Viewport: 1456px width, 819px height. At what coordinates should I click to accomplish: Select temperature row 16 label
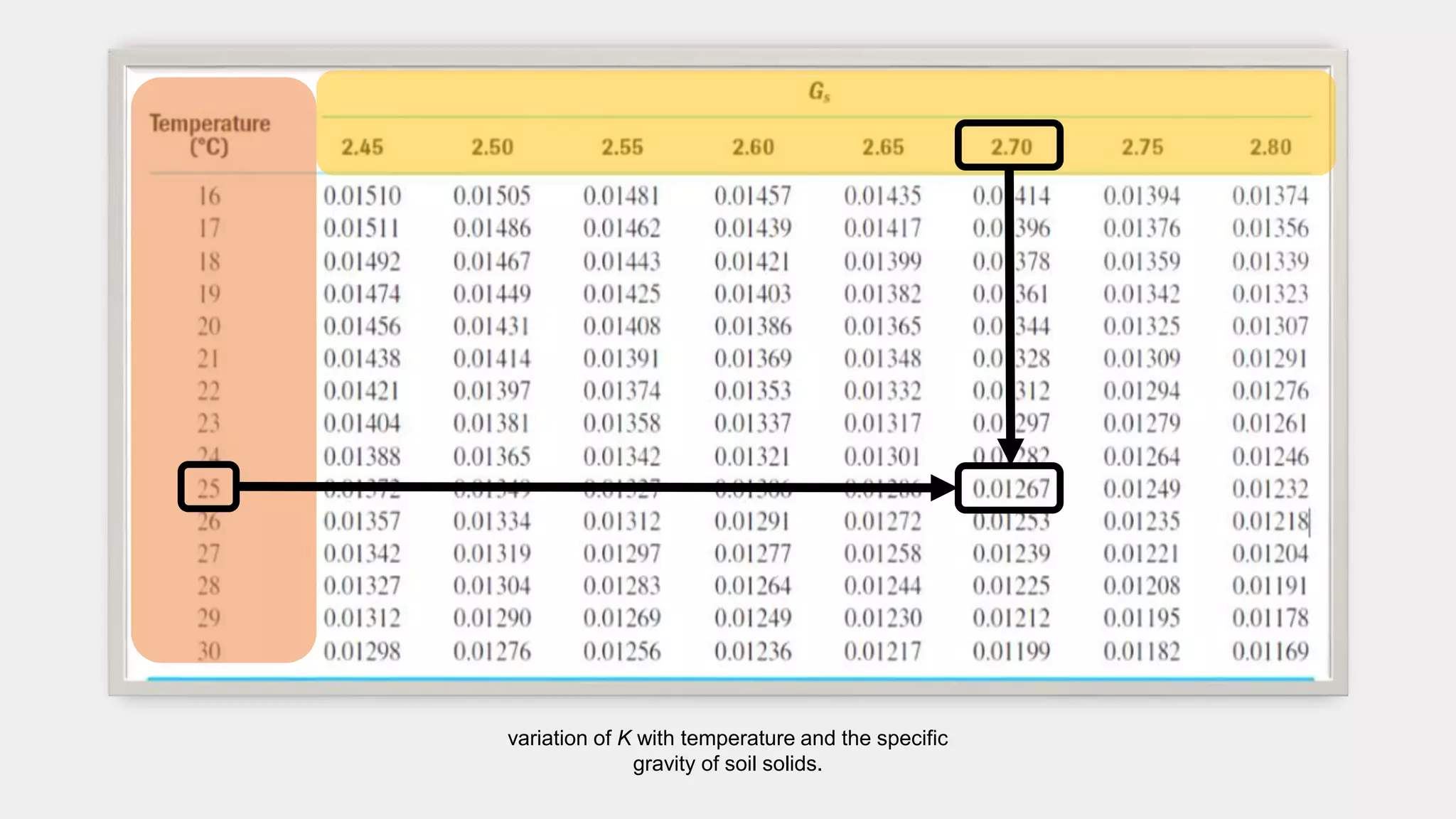click(x=209, y=196)
